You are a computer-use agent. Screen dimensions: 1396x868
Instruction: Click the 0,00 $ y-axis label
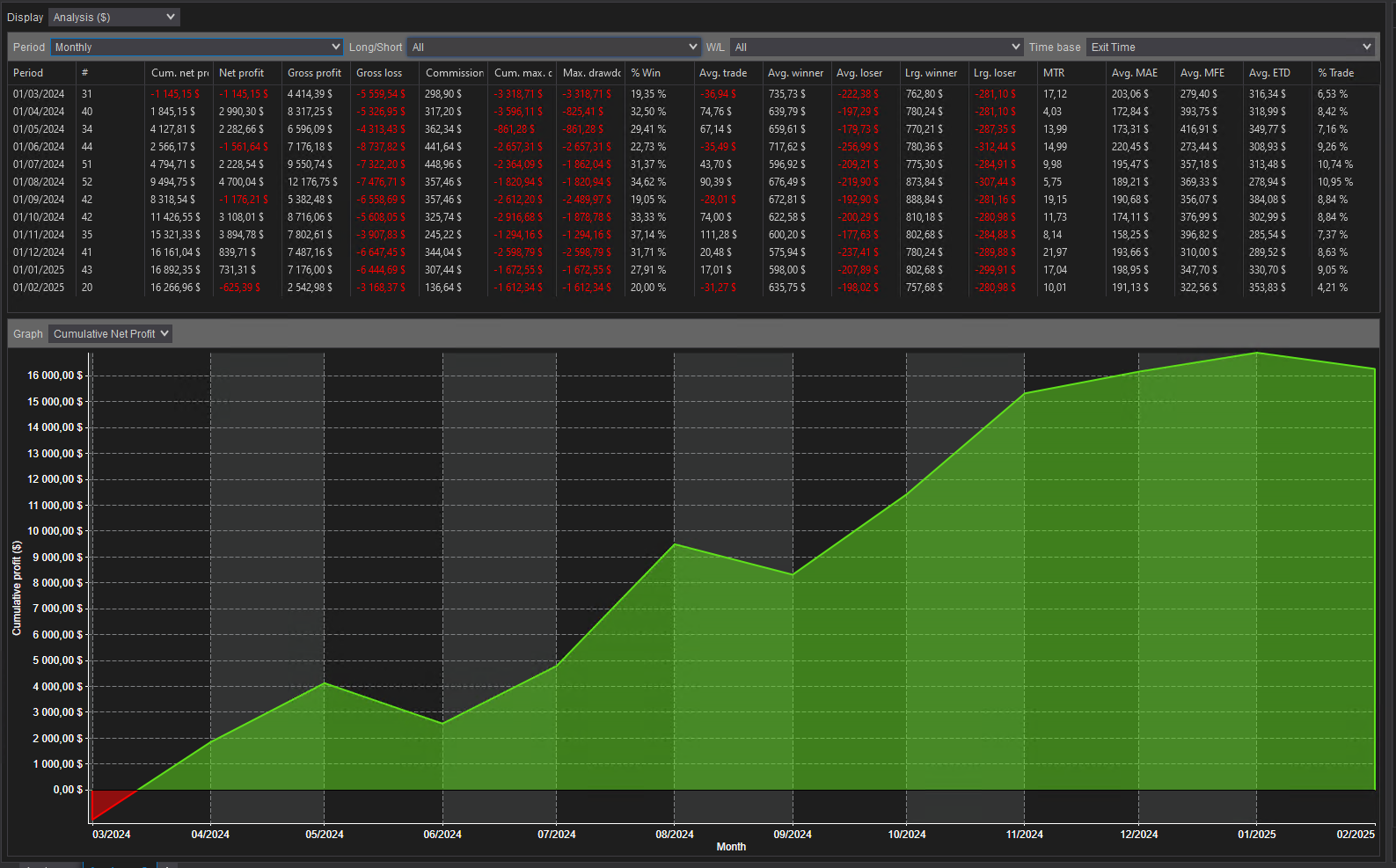coord(68,790)
